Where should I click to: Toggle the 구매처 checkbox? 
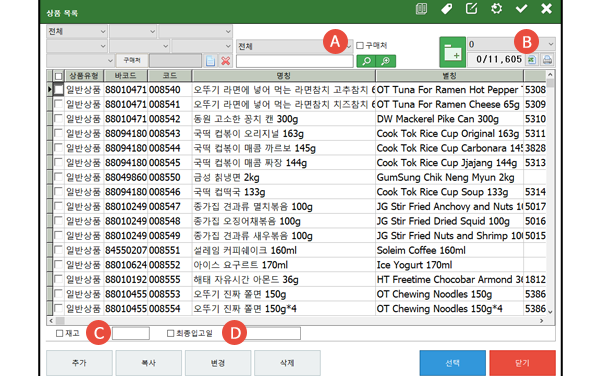pyautogui.click(x=360, y=45)
